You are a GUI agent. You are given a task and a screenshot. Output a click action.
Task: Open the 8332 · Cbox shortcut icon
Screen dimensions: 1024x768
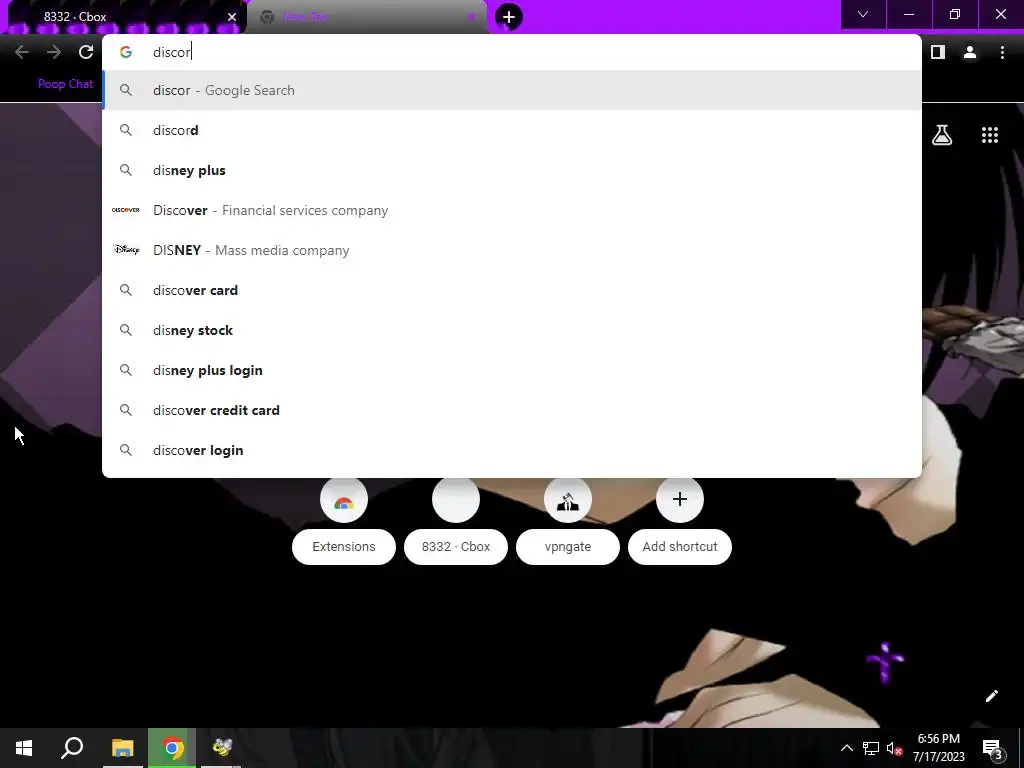click(x=456, y=500)
